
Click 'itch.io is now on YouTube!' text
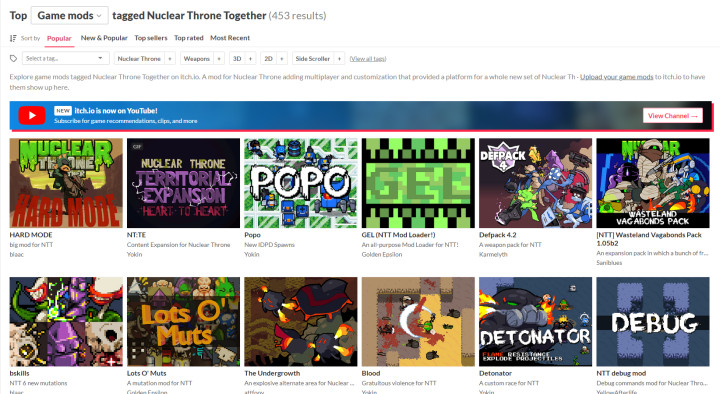(x=116, y=111)
